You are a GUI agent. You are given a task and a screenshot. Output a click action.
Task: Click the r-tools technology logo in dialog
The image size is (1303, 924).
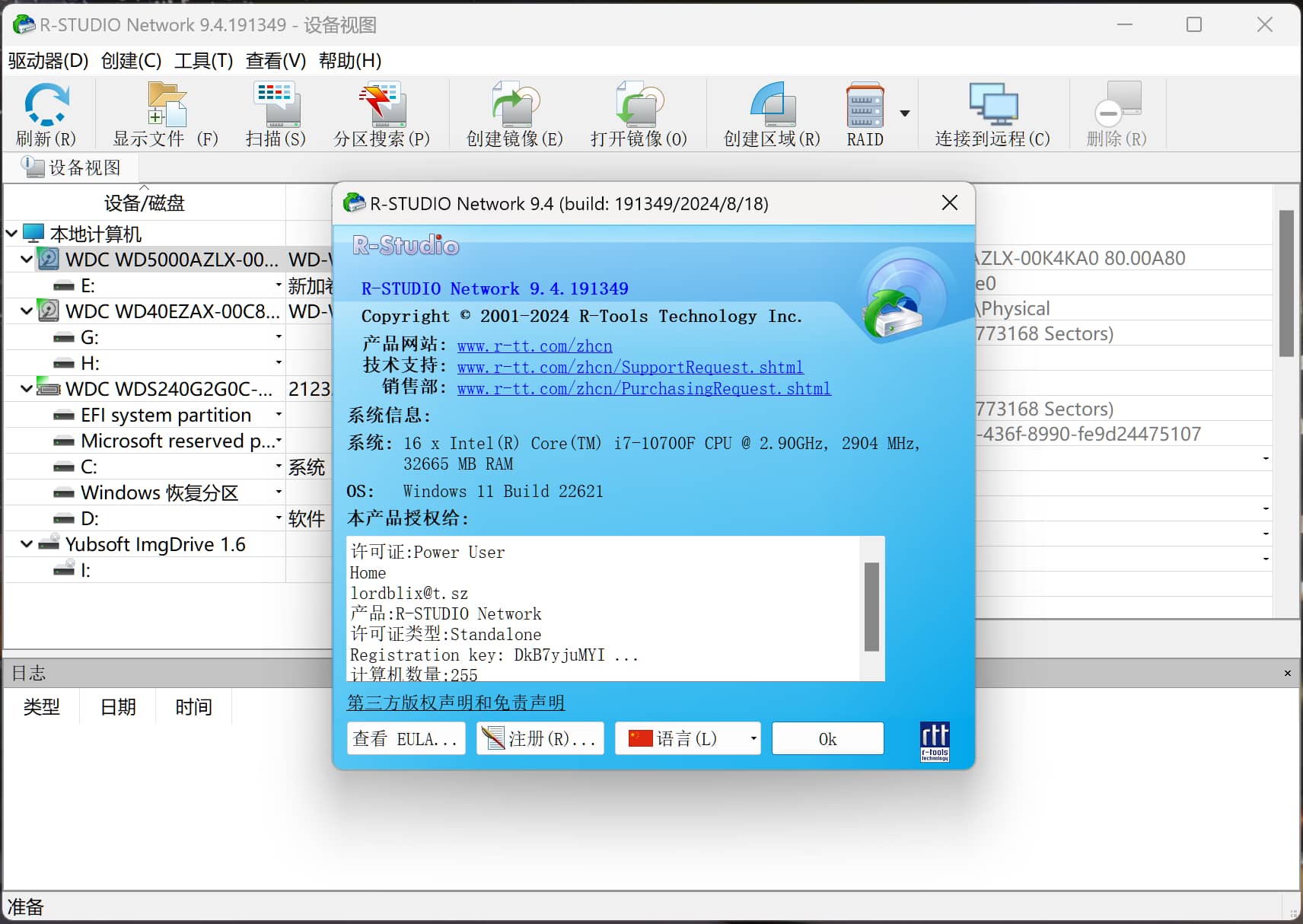(x=934, y=739)
